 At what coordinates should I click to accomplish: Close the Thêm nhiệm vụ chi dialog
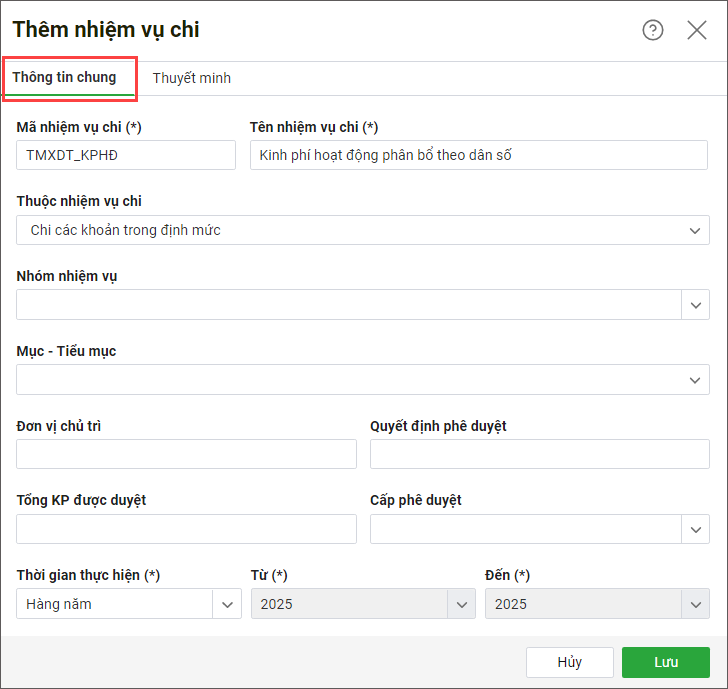(x=697, y=30)
